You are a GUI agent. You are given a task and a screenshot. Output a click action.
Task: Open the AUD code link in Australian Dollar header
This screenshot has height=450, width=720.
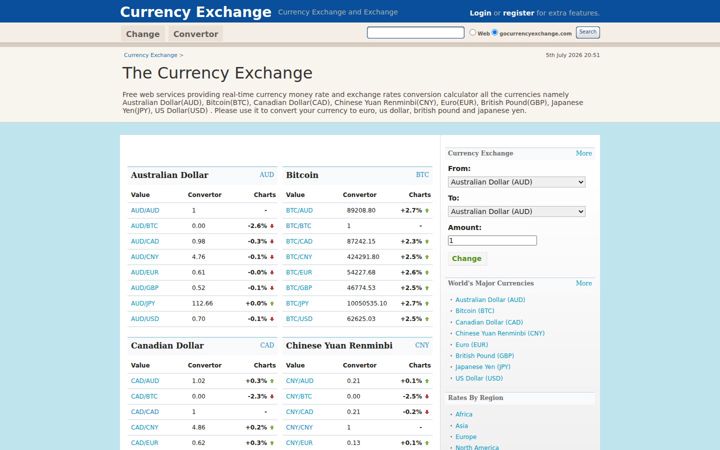pos(267,175)
